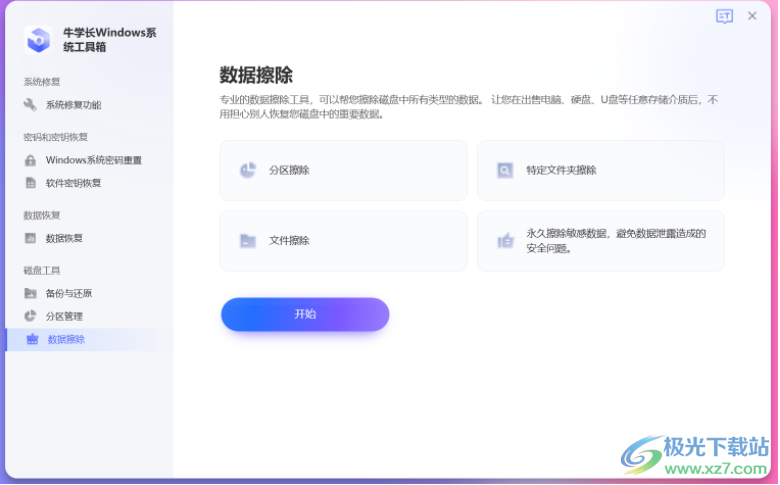Click the 永久擦除敏感数据 info card
780x485 pixels.
click(x=600, y=241)
